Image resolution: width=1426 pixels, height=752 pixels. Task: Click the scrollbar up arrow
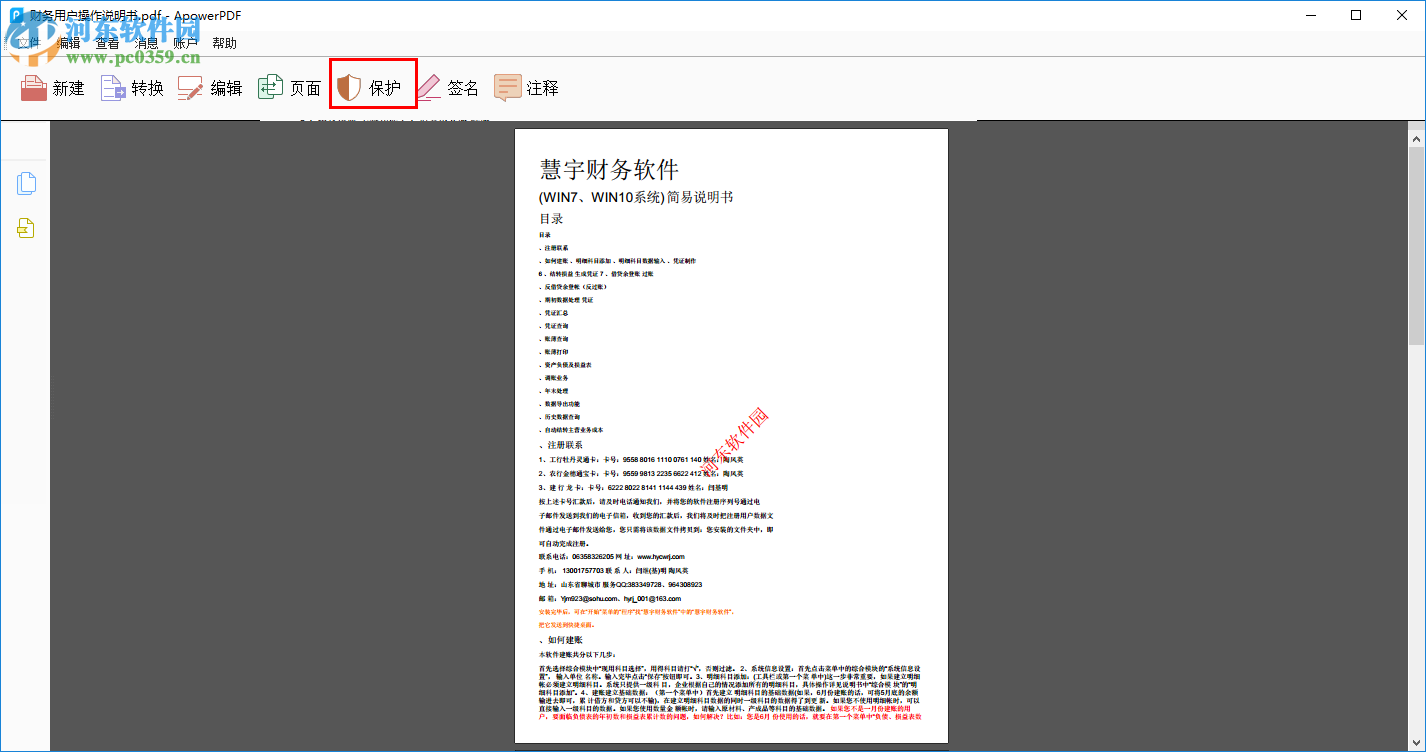pos(1416,137)
